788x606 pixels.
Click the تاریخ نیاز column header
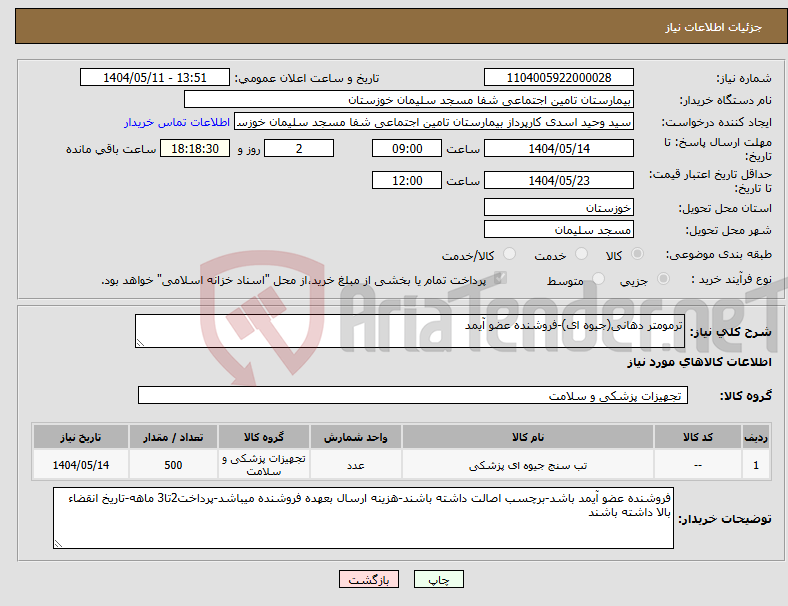[x=81, y=437]
